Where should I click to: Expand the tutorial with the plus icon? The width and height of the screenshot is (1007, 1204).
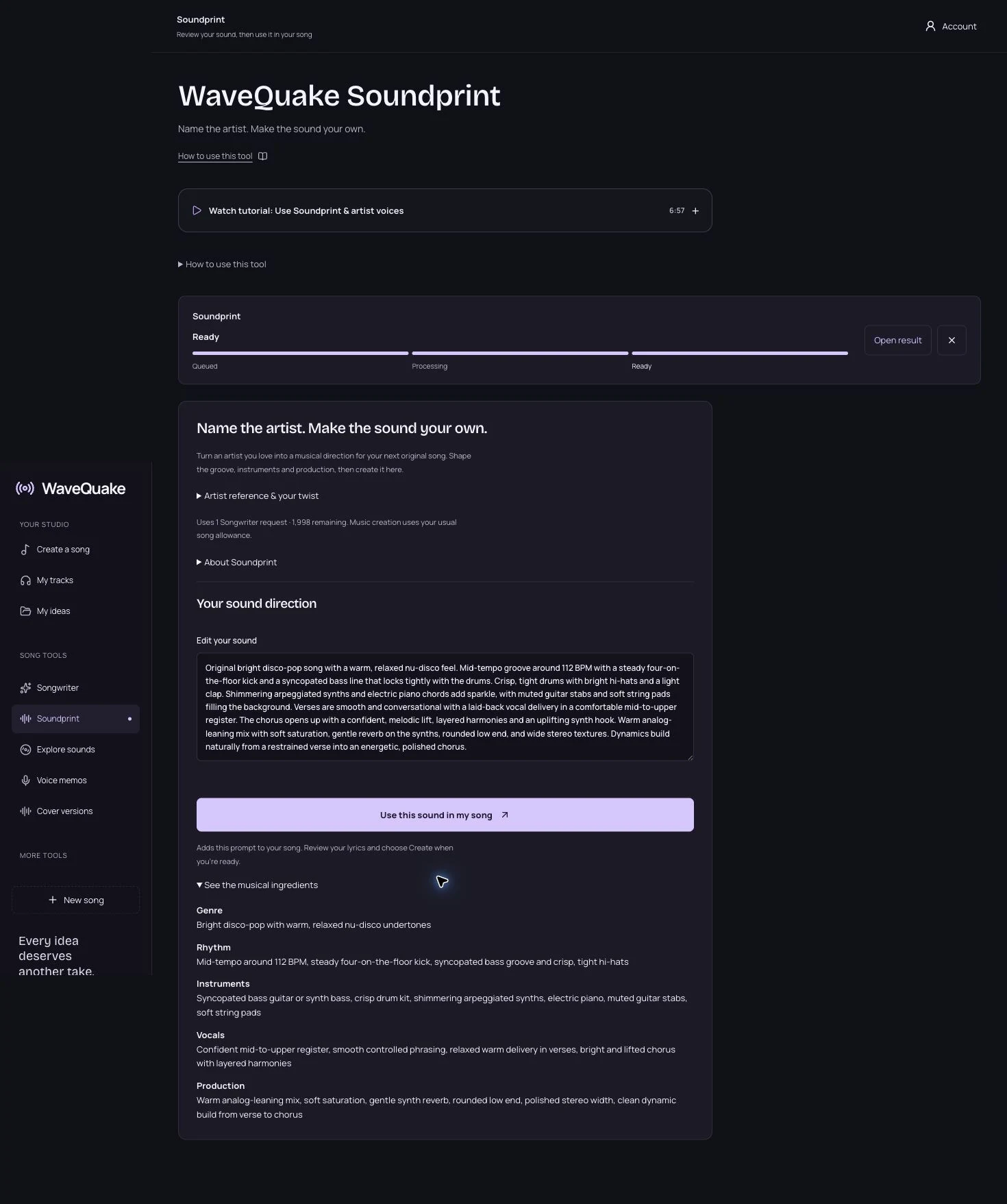695,211
